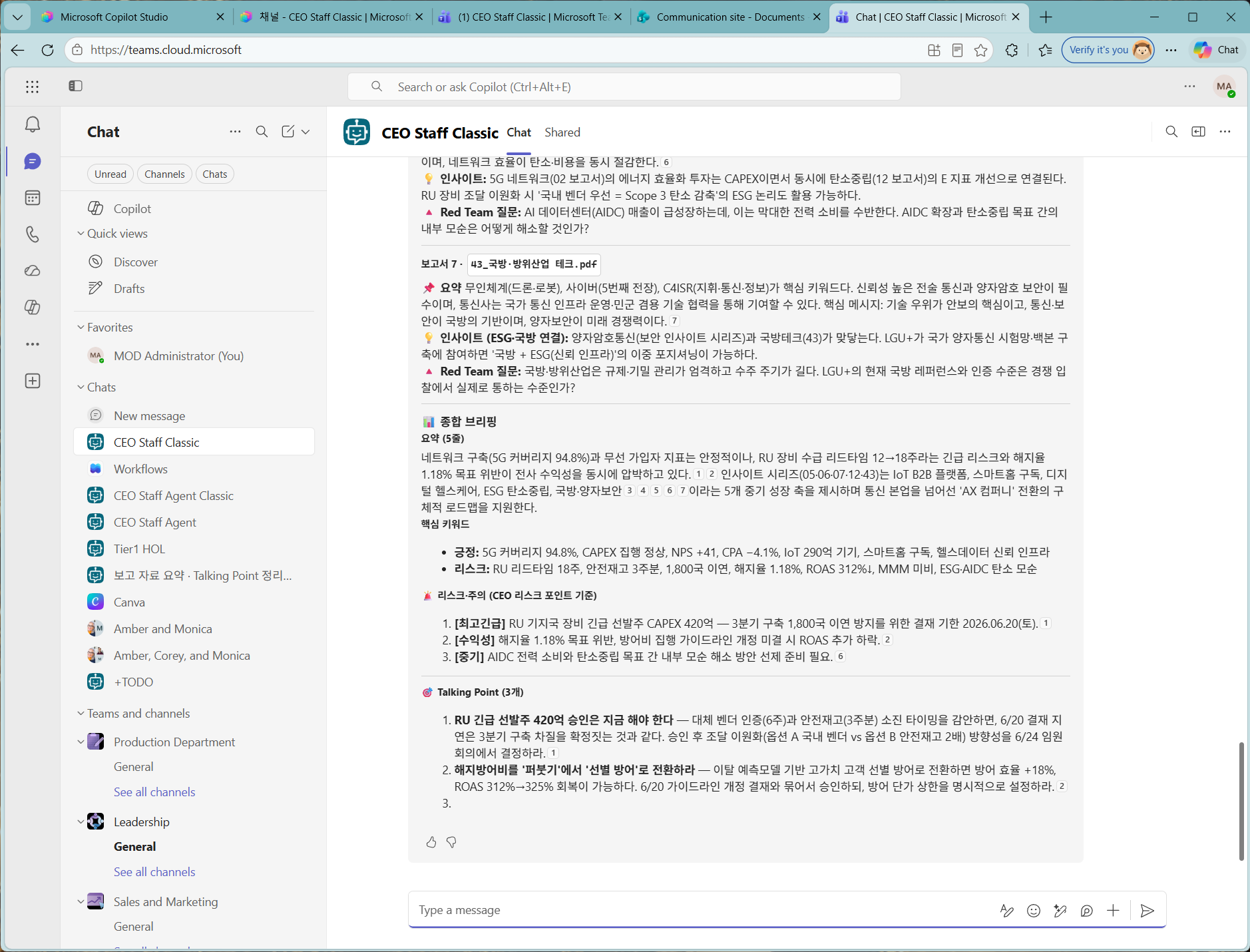The width and height of the screenshot is (1250, 952).
Task: Open the Drafts view
Action: pyautogui.click(x=194, y=289)
